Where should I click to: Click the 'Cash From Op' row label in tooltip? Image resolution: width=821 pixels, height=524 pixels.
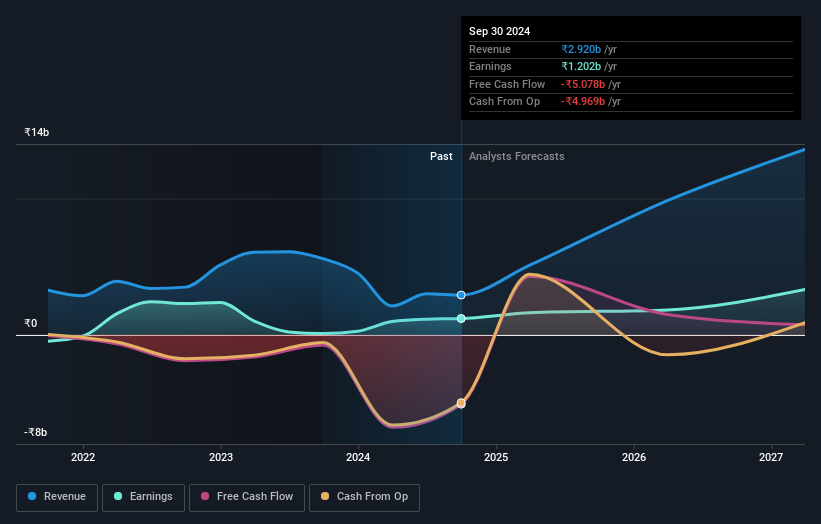(x=504, y=102)
